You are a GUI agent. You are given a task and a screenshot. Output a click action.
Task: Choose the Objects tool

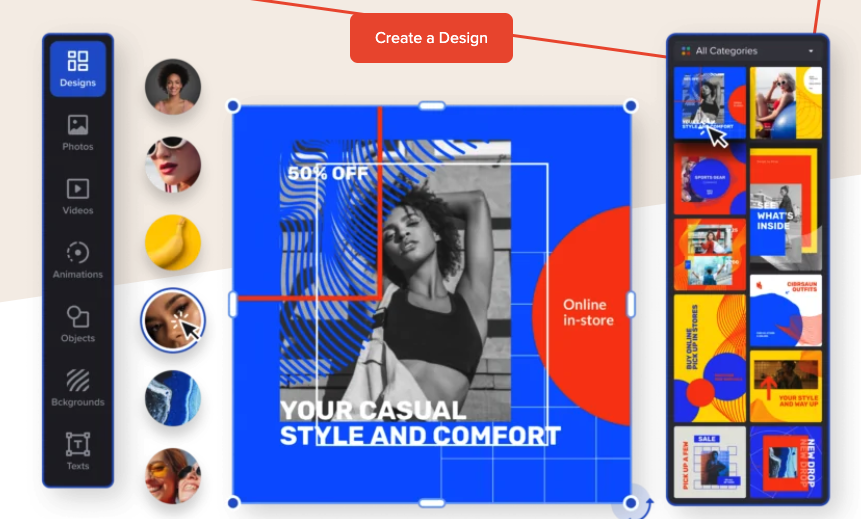pyautogui.click(x=77, y=324)
